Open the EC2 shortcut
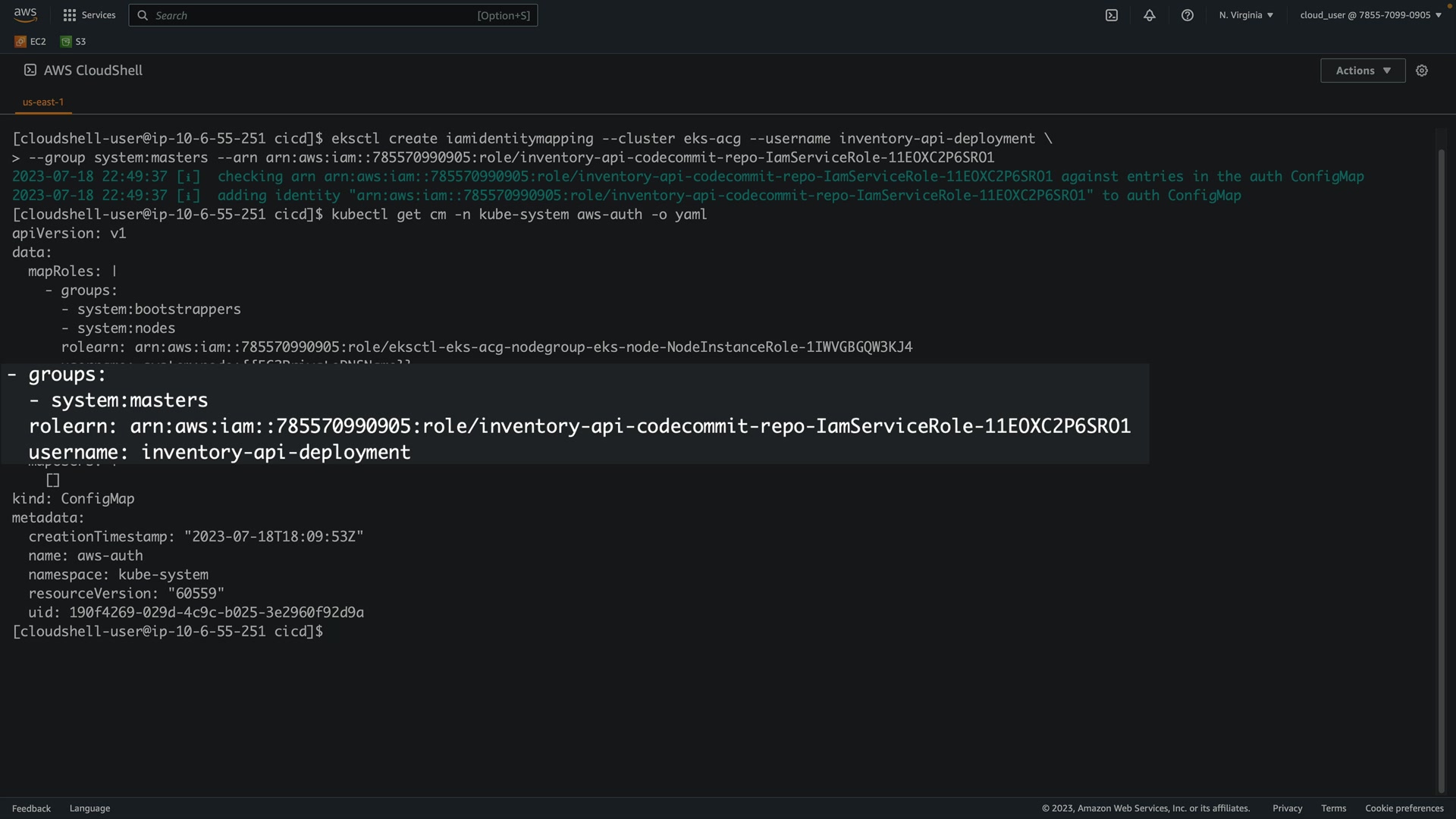 [30, 42]
